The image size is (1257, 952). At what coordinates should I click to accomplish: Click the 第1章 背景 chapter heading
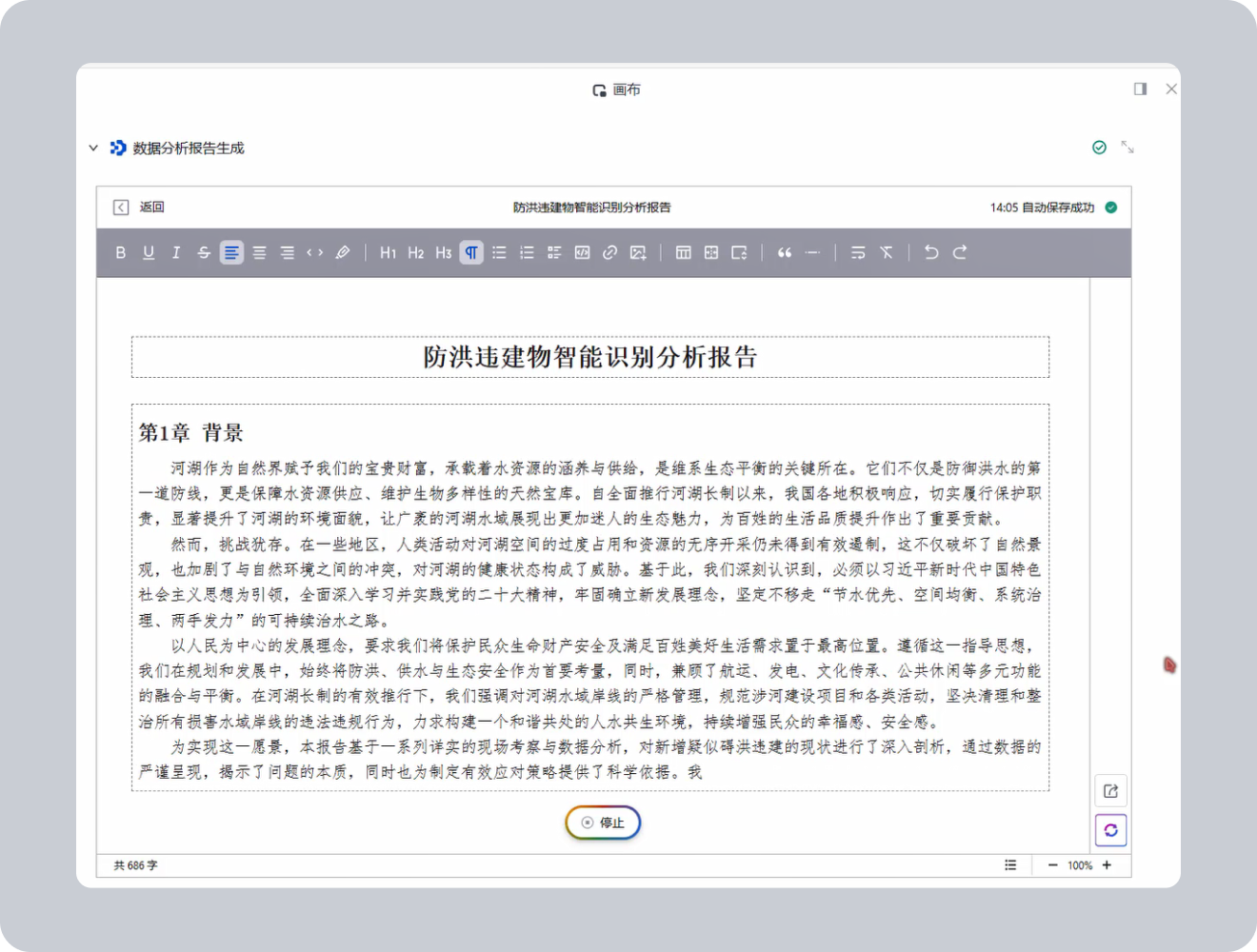click(191, 432)
